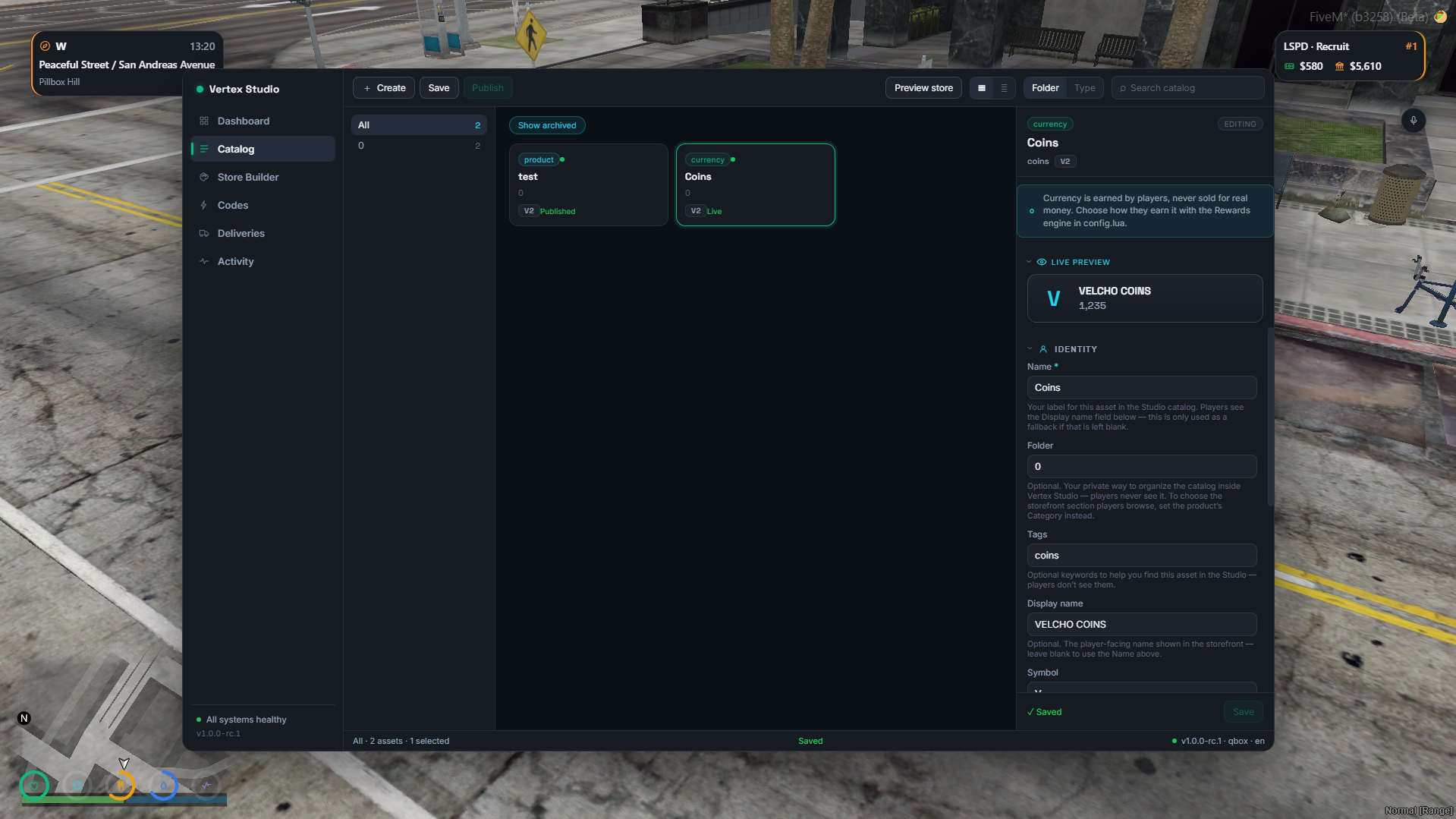
Task: Edit the Tags field containing coins
Action: [1142, 556]
